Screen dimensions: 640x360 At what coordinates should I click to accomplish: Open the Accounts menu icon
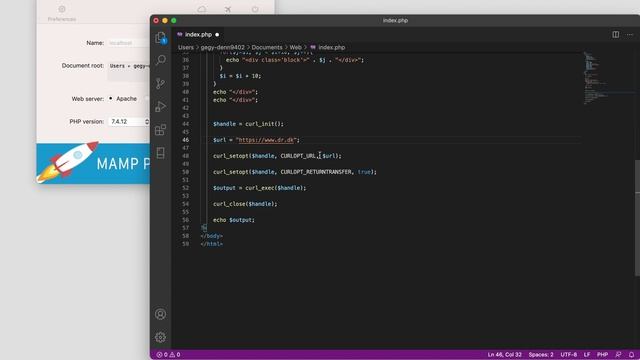[x=160, y=314]
